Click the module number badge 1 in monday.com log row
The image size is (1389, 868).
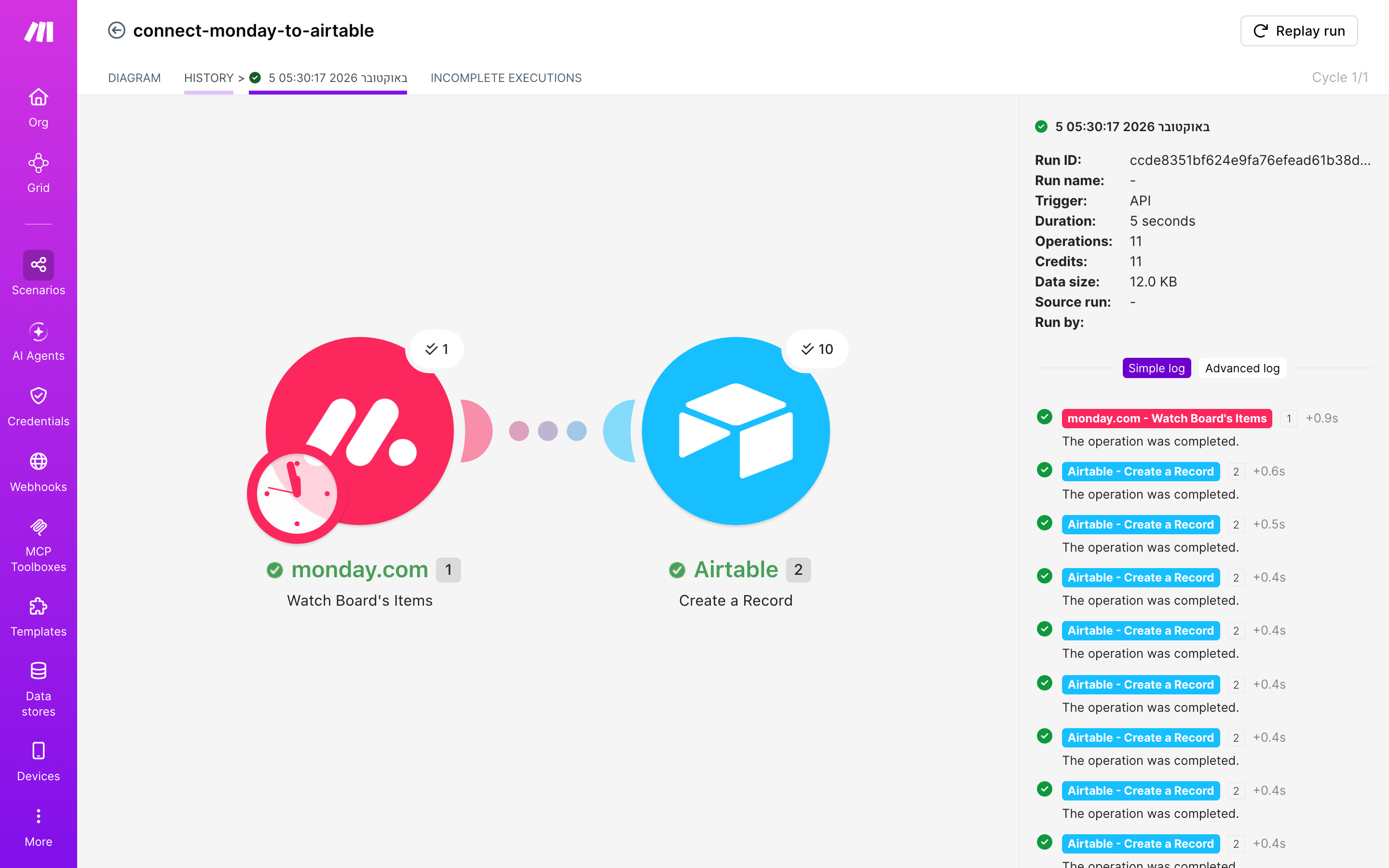(x=1289, y=419)
